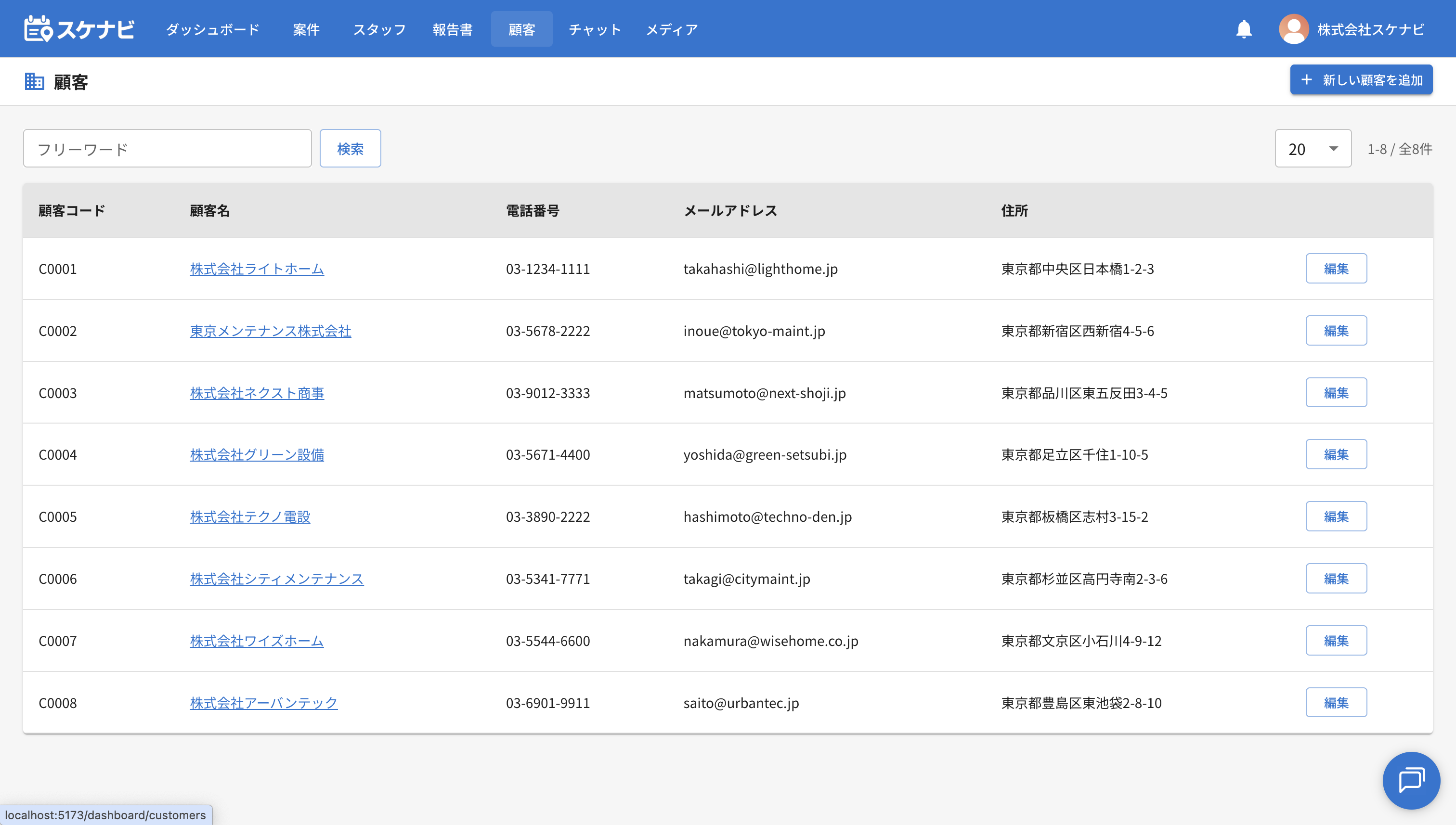1456x825 pixels.
Task: Open the 20 per-page dropdown
Action: tap(1312, 148)
